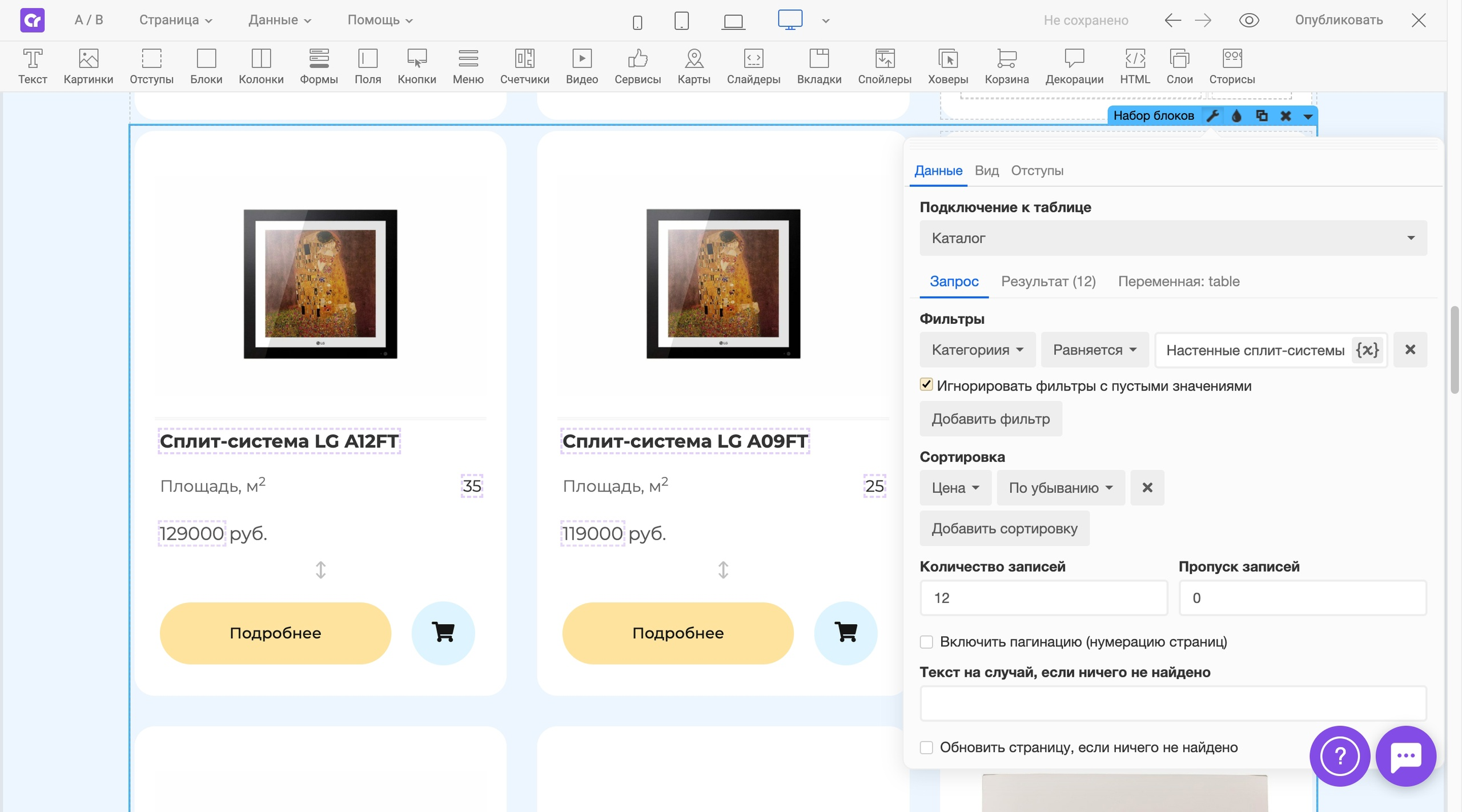Open the A / B testing link

(x=89, y=21)
